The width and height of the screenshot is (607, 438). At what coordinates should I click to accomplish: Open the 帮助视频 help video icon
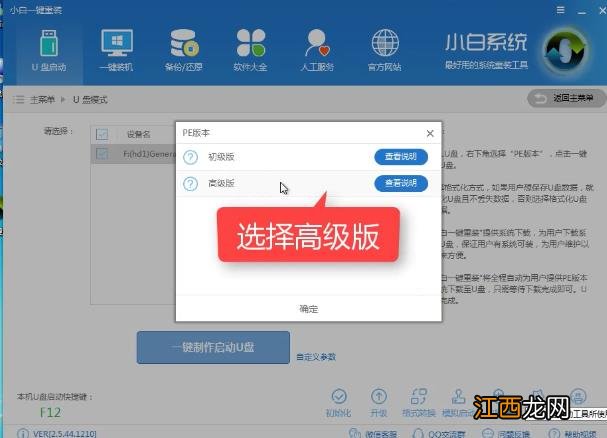point(554,433)
